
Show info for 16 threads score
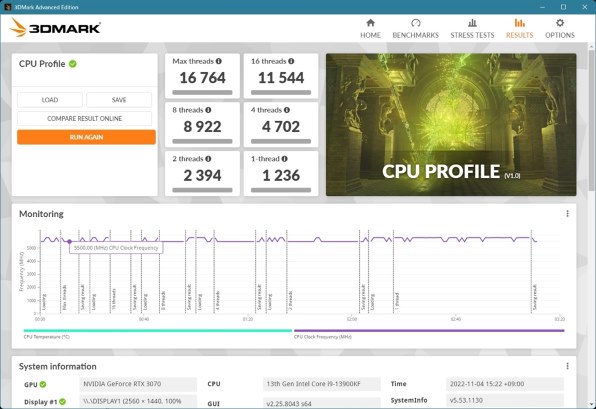(x=291, y=61)
